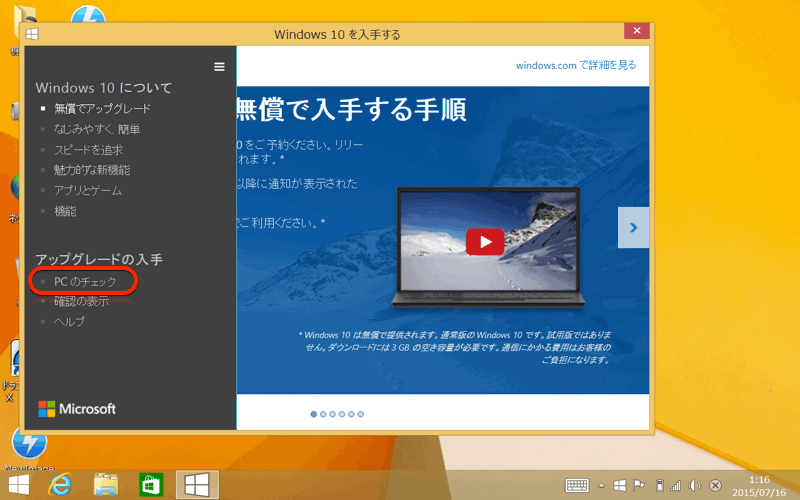Screen dimensions: 800x500
Task: Click the Start button
Action: pos(19,485)
